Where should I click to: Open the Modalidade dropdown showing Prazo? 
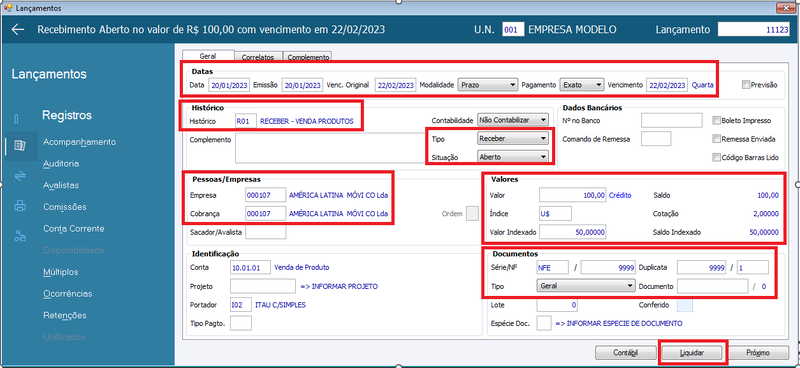click(487, 85)
